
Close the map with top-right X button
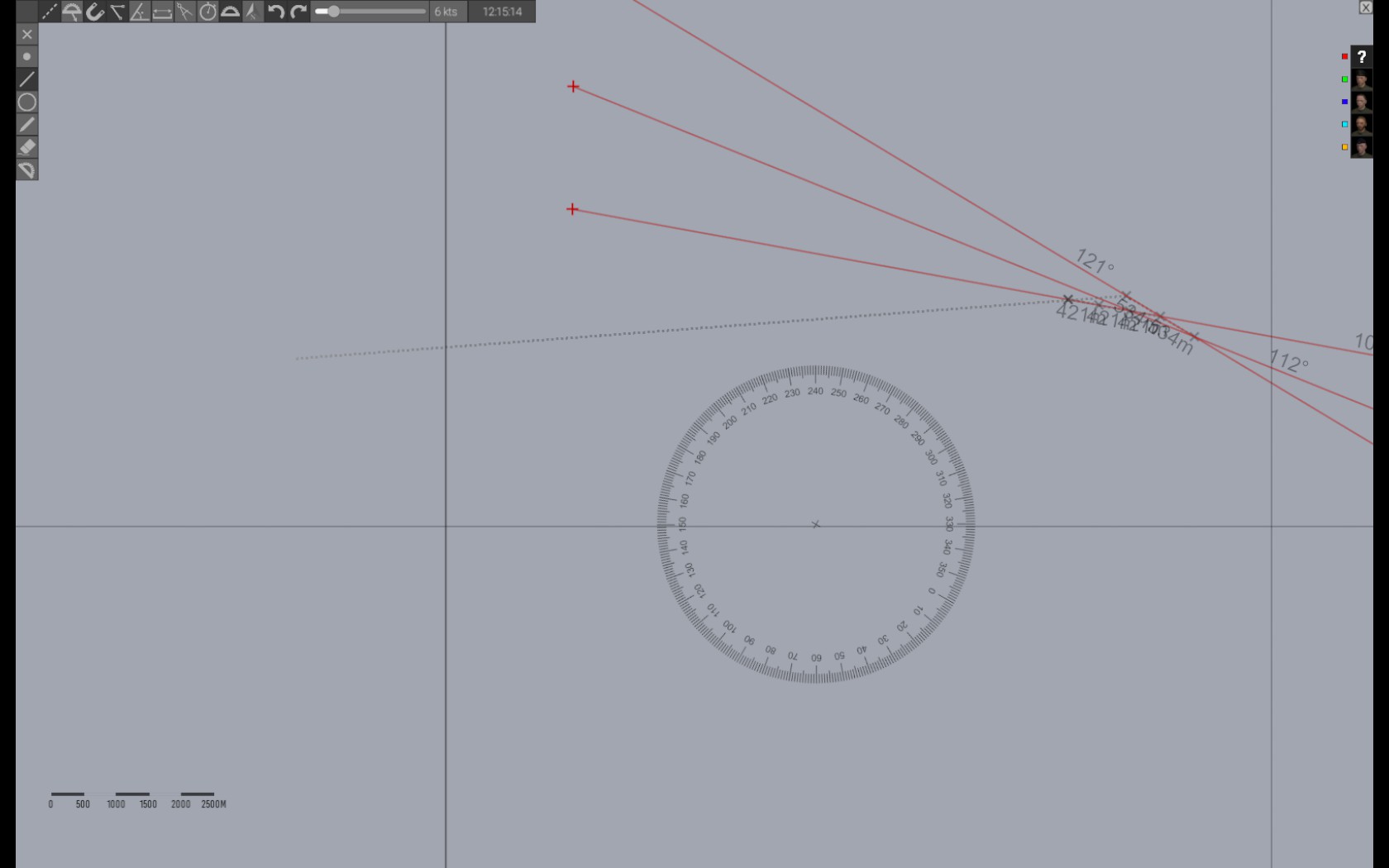point(1366,7)
